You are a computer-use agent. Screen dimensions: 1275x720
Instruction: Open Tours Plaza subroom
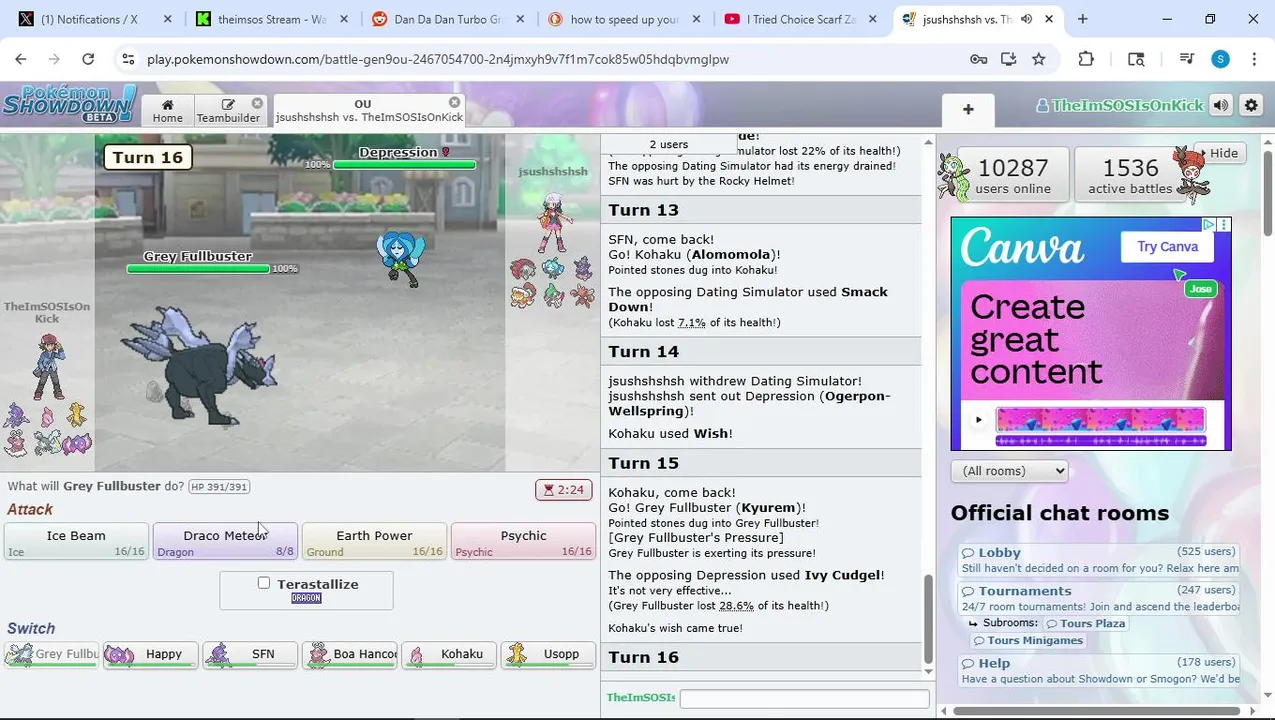coord(1086,623)
